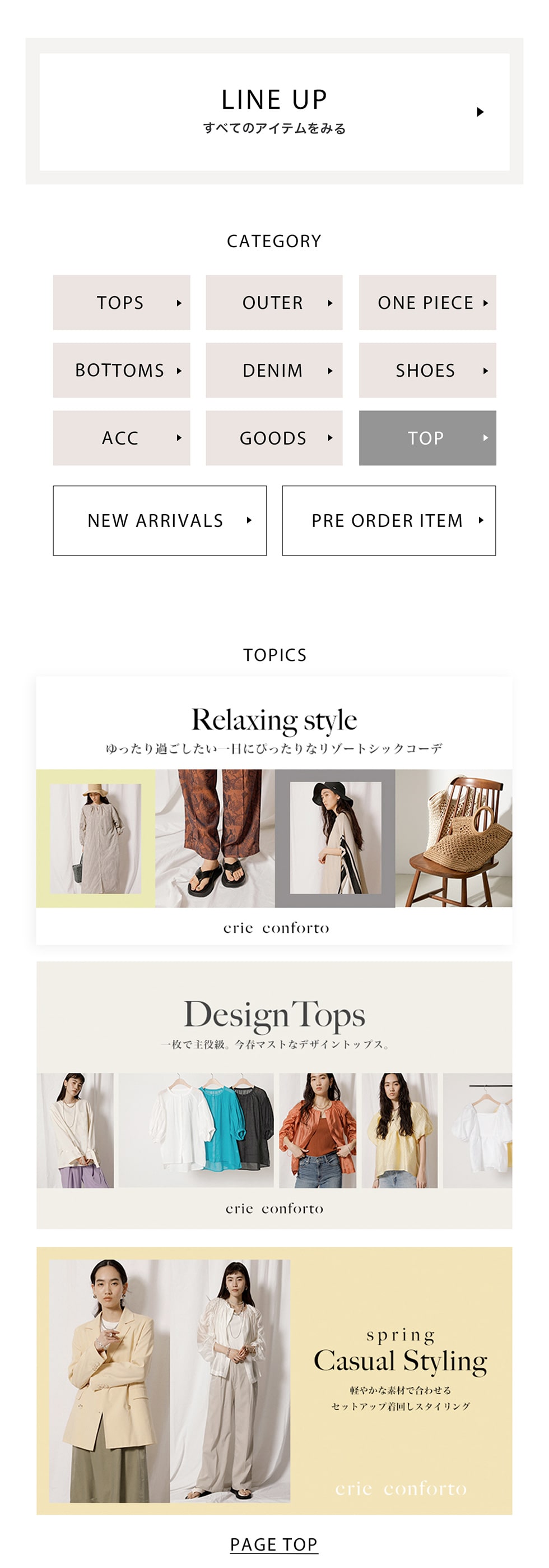Click the arrow beside ONE PIECE category

pyautogui.click(x=486, y=303)
